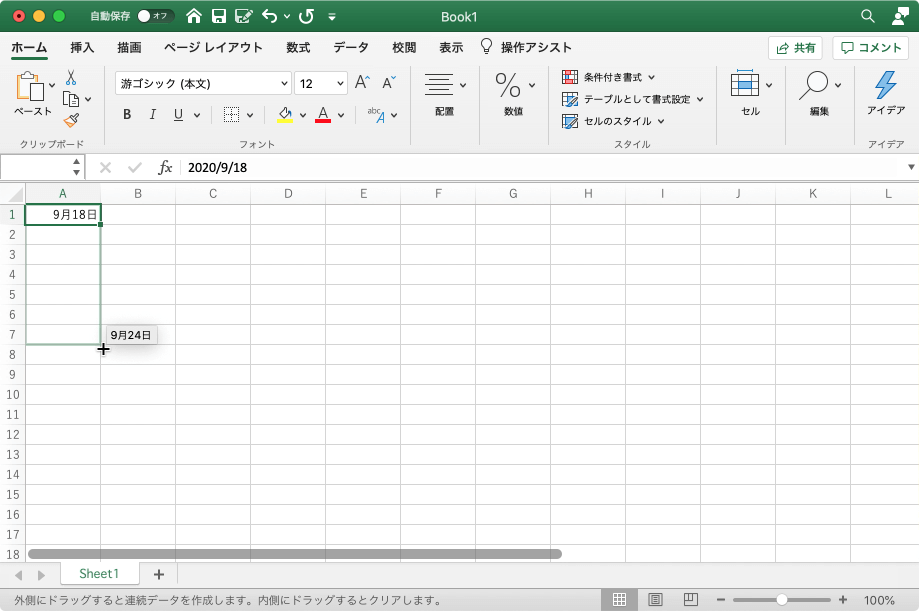Screen dimensions: 919x611
Task: Open the font size 12 dropdown
Action: [x=340, y=83]
